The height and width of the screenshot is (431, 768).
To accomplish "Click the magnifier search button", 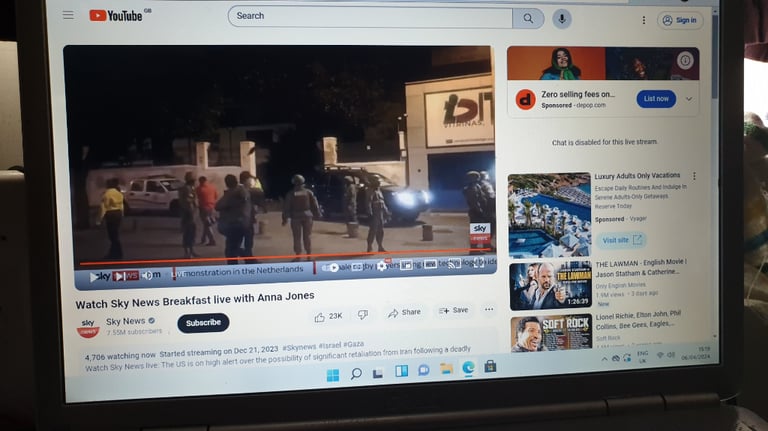I will click(528, 19).
